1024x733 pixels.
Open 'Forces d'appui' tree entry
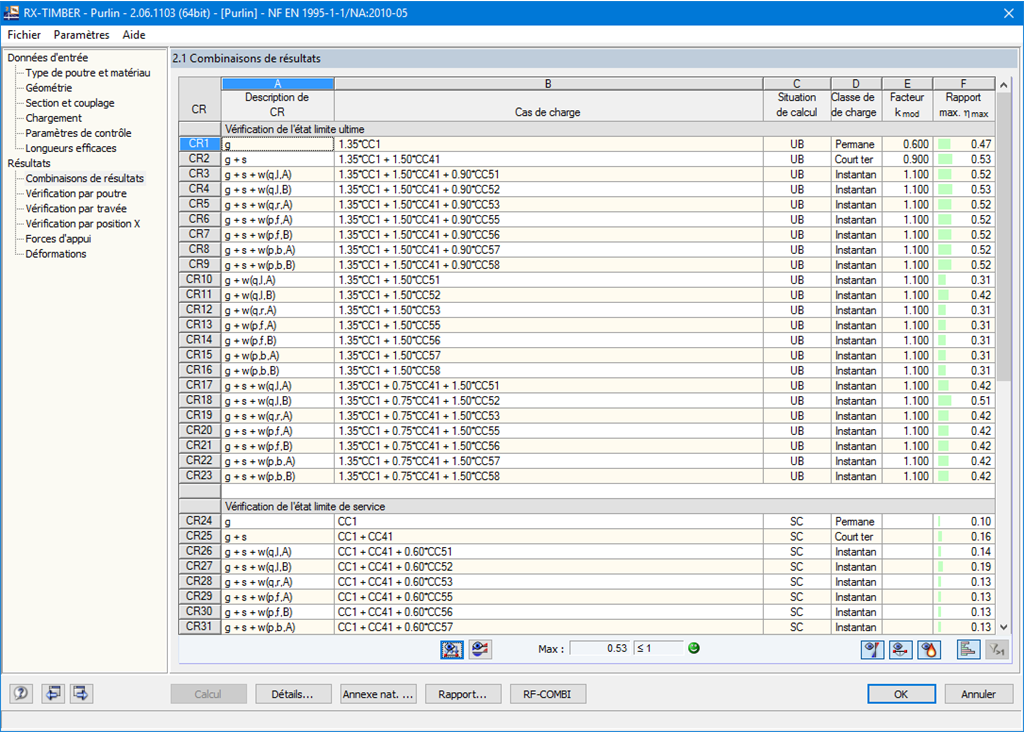point(58,238)
